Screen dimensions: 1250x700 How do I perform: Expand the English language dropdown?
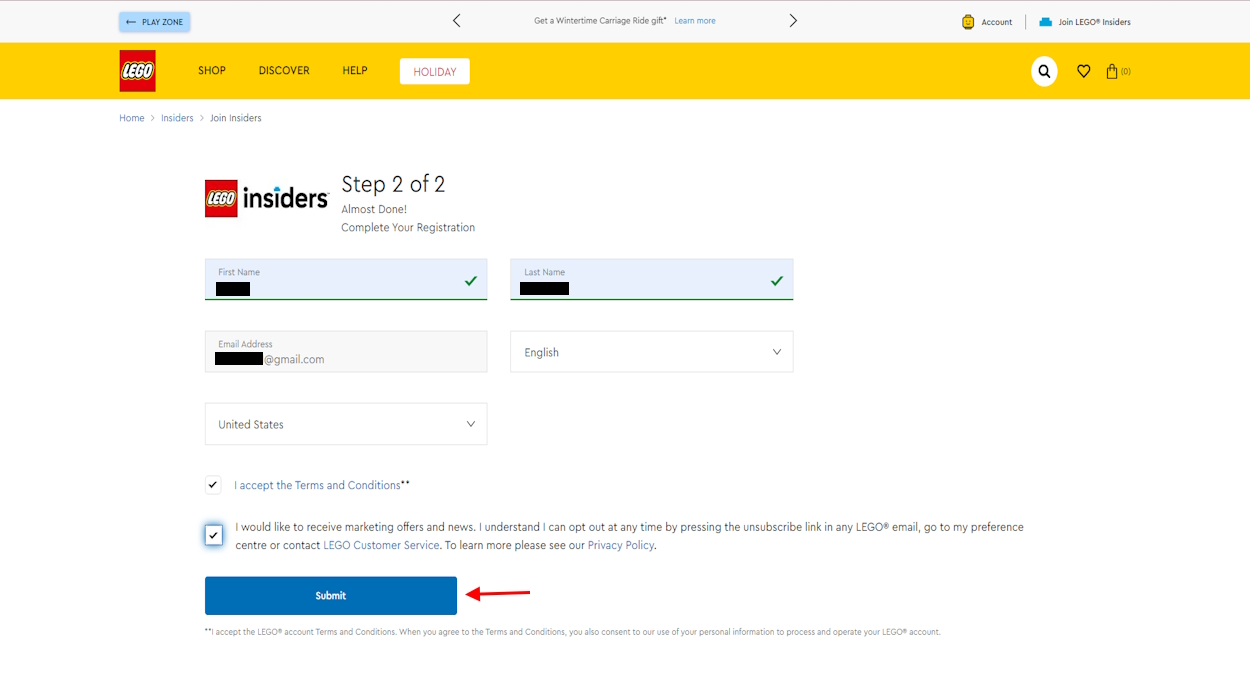(x=651, y=352)
